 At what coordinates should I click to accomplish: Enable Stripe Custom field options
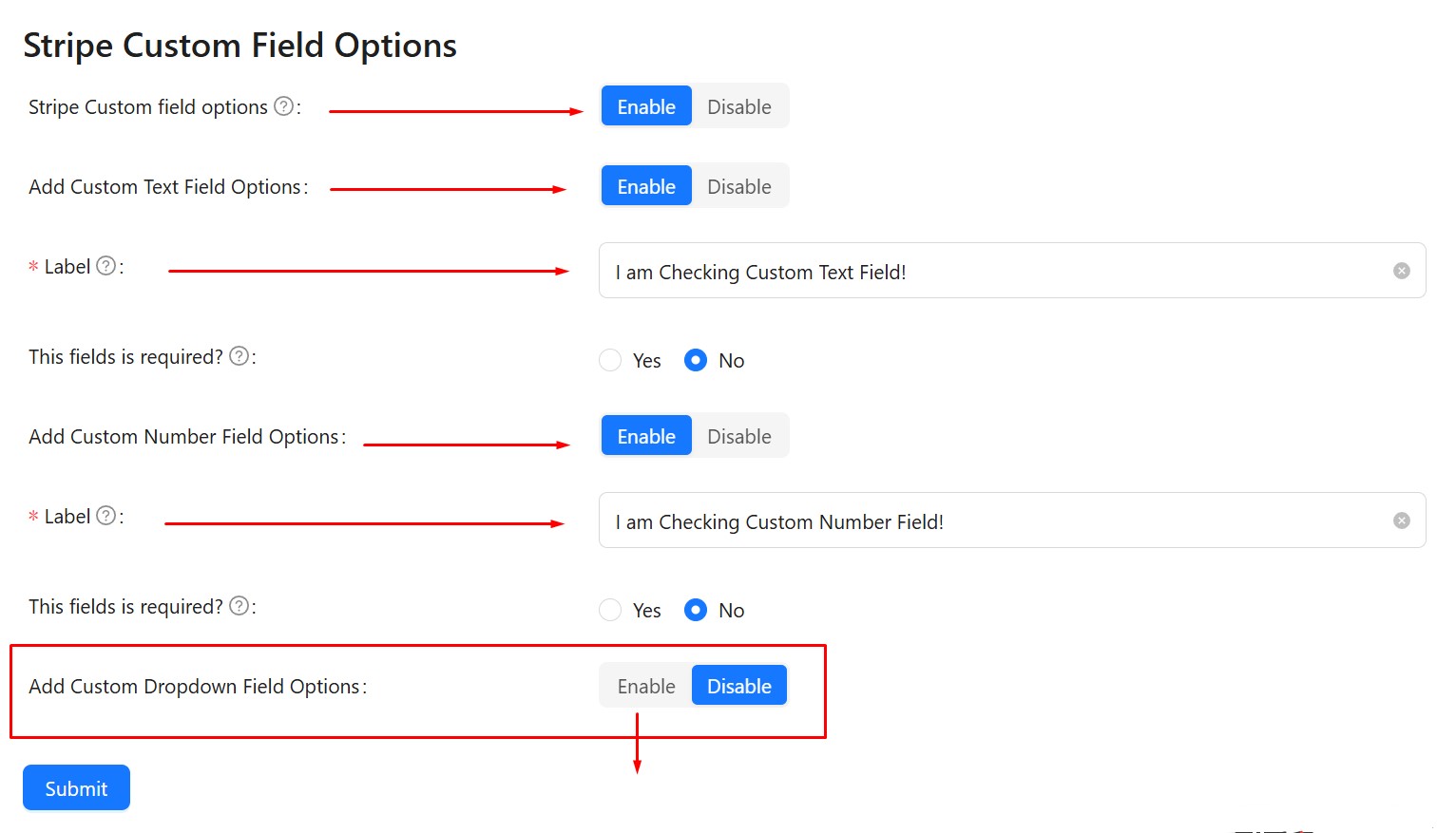pos(646,106)
